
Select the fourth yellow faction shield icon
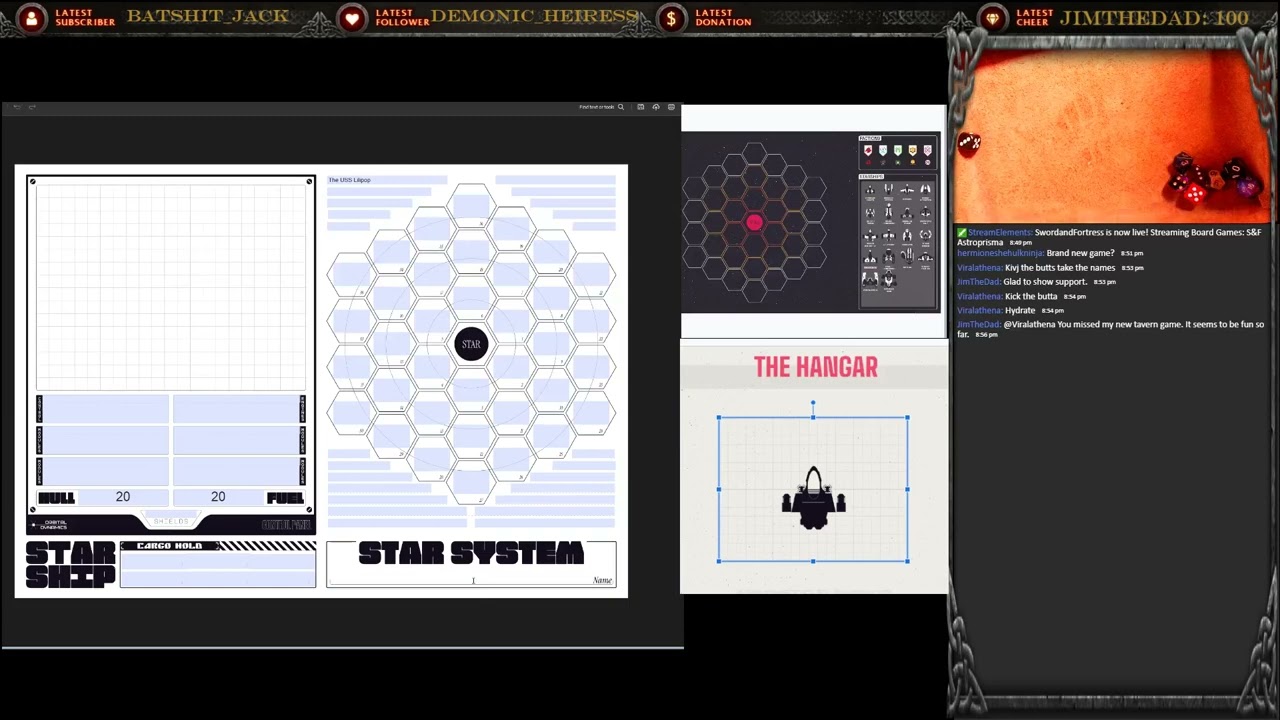(913, 150)
